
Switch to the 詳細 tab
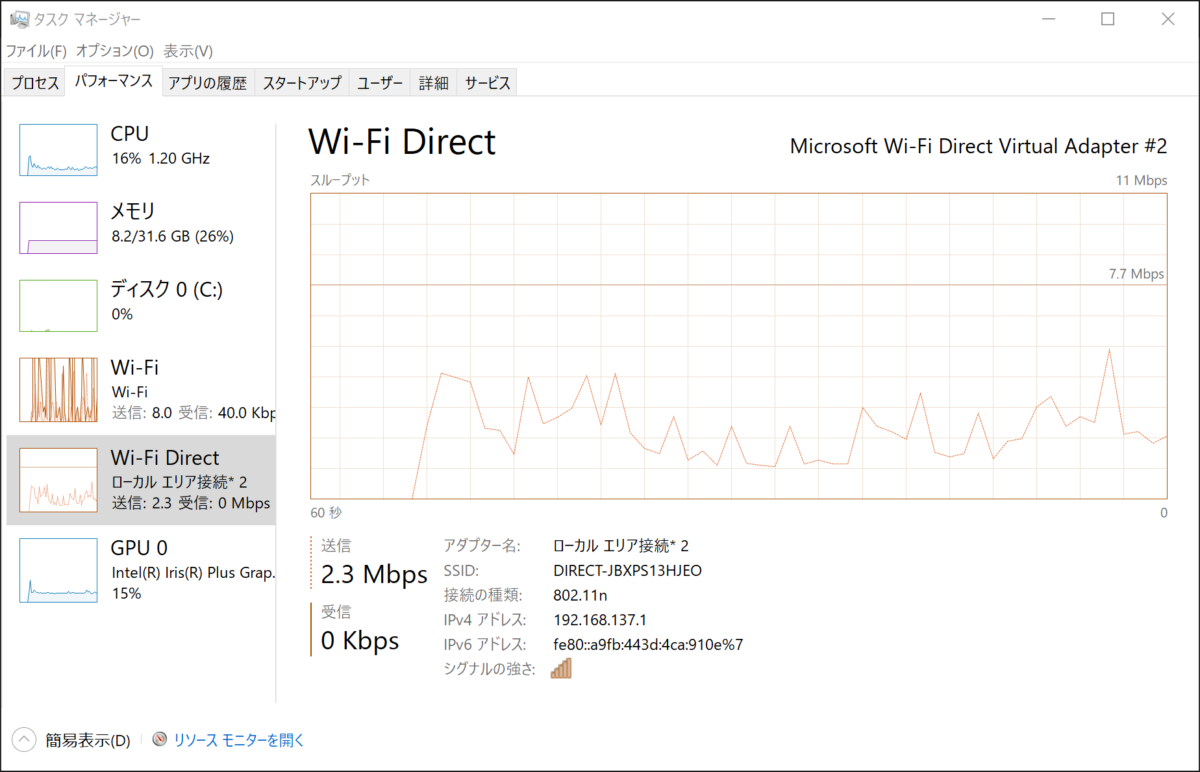click(x=433, y=83)
